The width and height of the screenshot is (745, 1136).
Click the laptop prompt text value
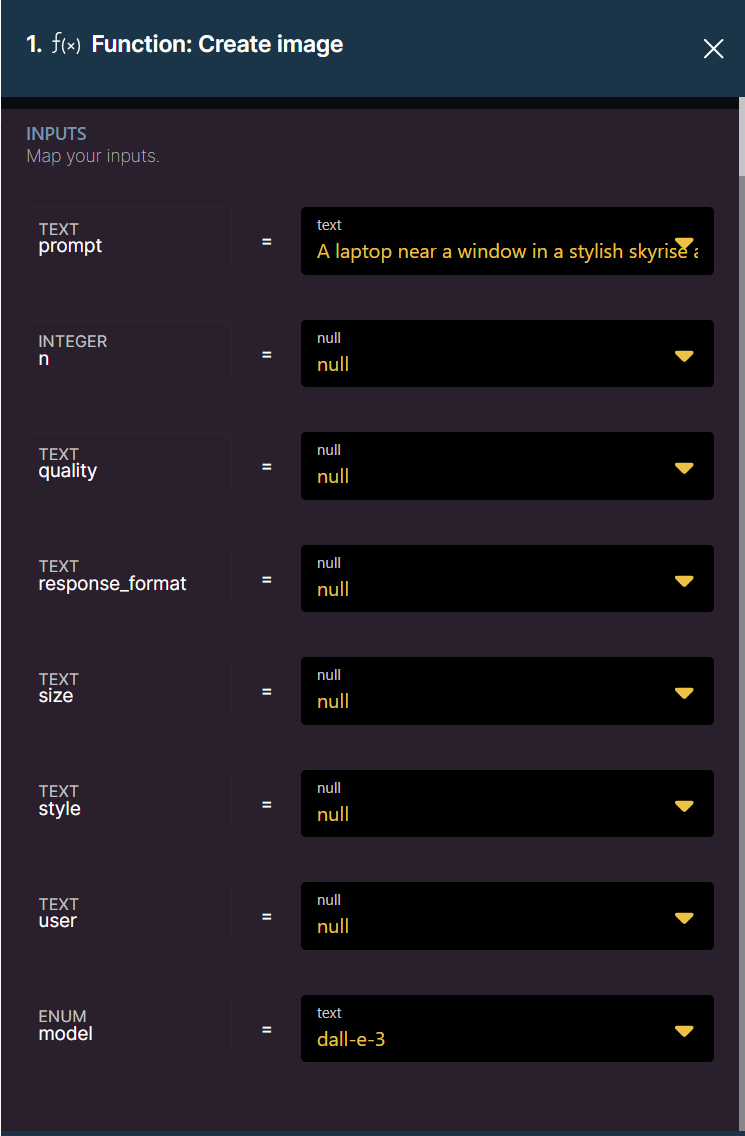[x=507, y=251]
